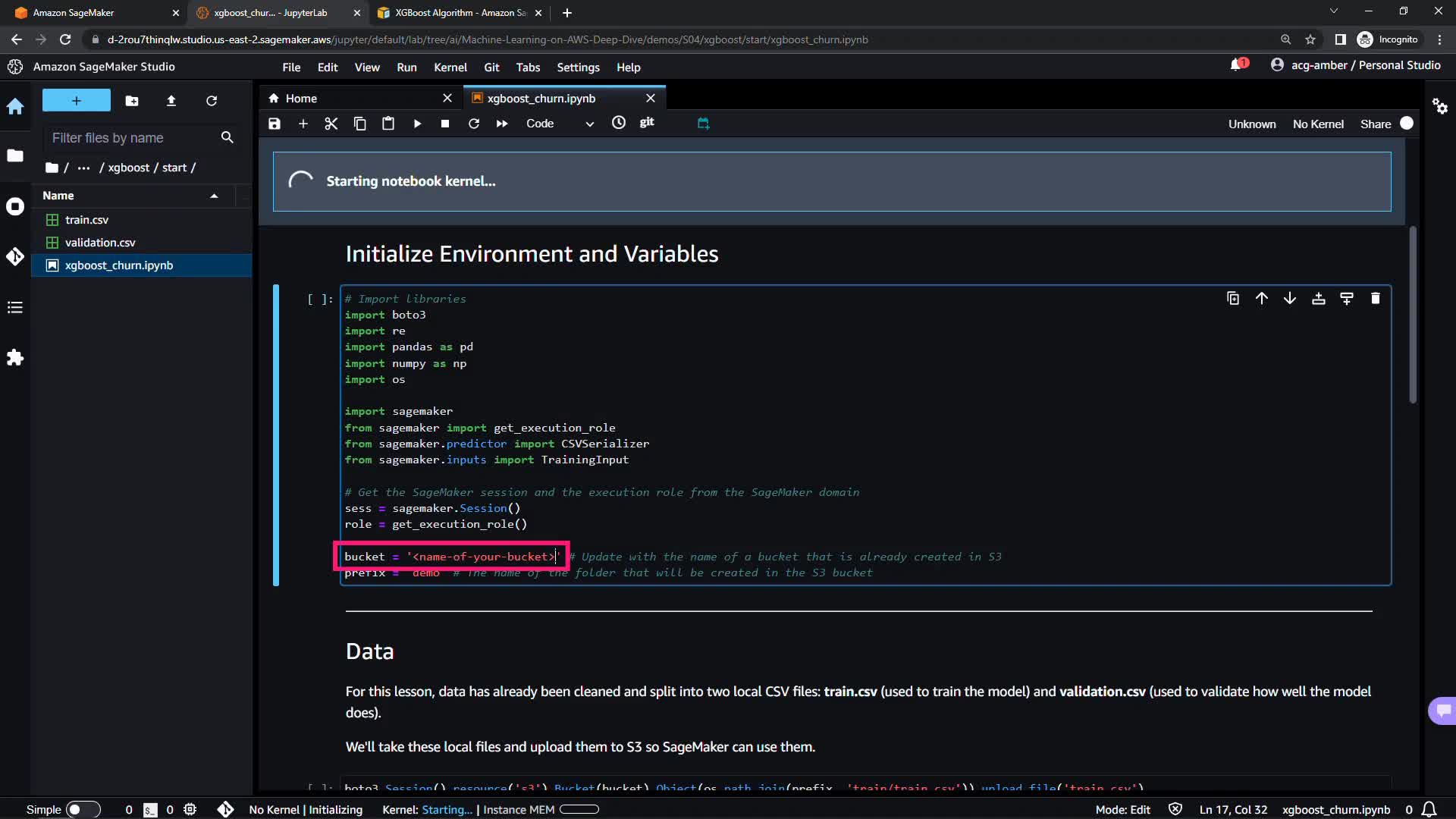Click the Extension manager puzzle icon
Screen dimensions: 1456x819
pyautogui.click(x=15, y=357)
